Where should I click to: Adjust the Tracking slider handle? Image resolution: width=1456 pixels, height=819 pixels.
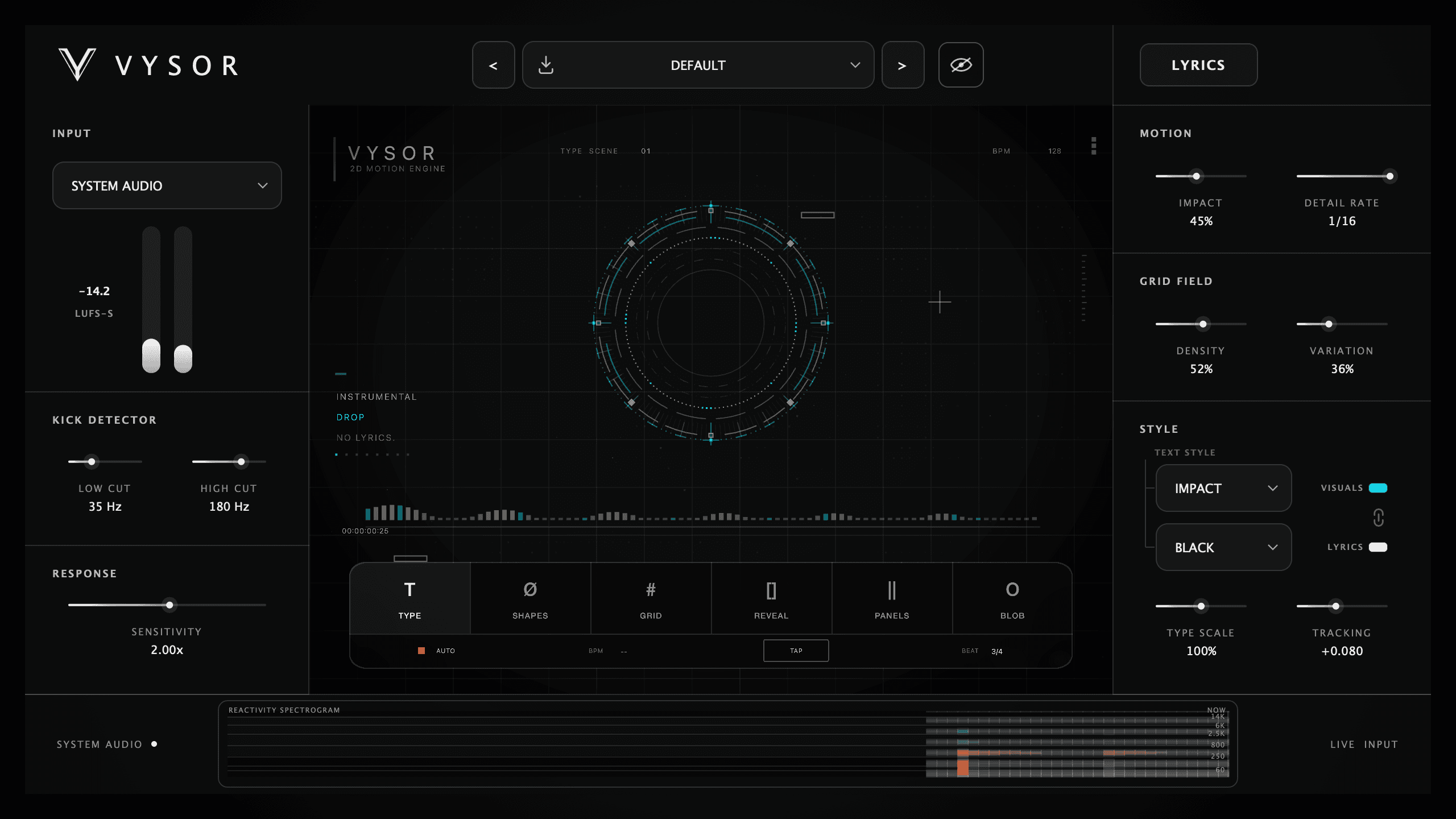tap(1335, 606)
